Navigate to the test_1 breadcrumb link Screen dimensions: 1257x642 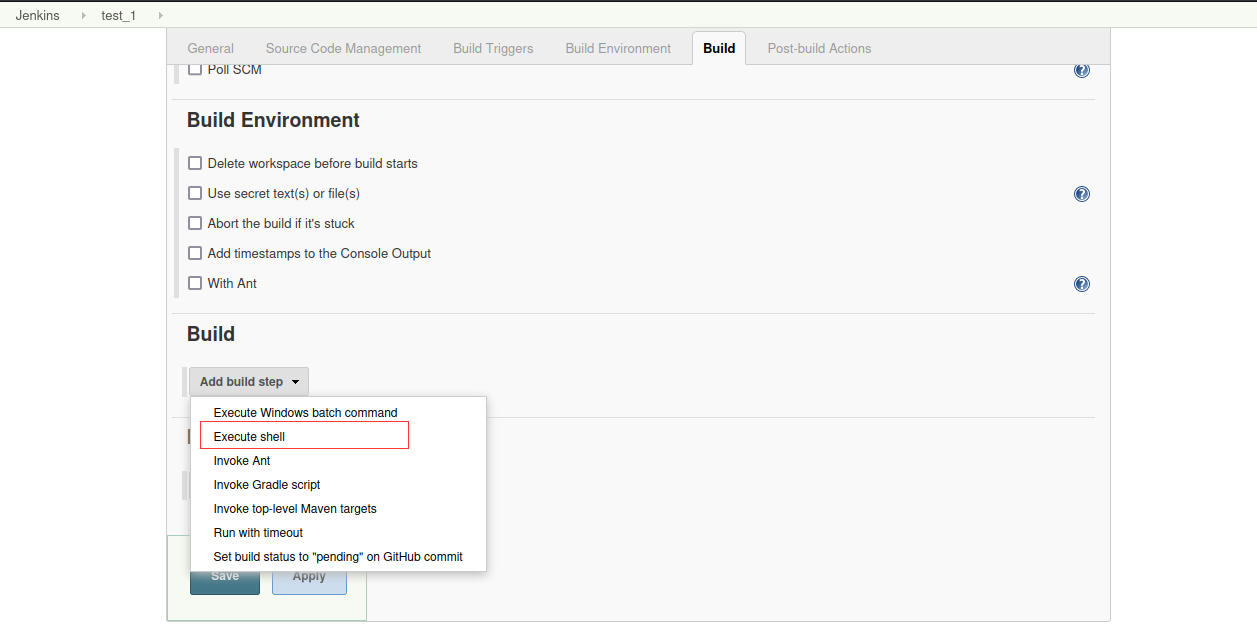point(118,16)
